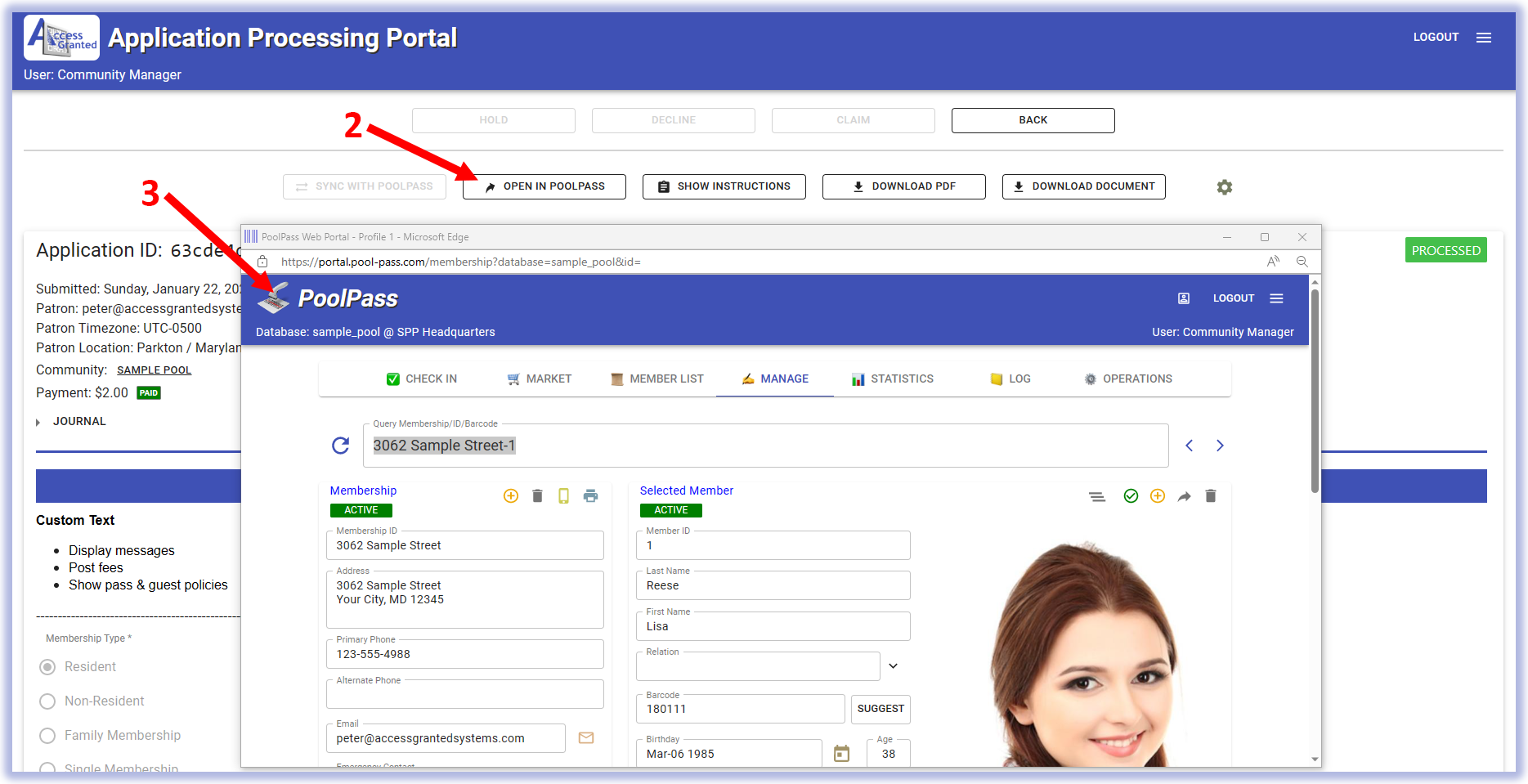Click DOWNLOAD DOCUMENT button
Screen dimensions: 1528x784
click(1083, 186)
